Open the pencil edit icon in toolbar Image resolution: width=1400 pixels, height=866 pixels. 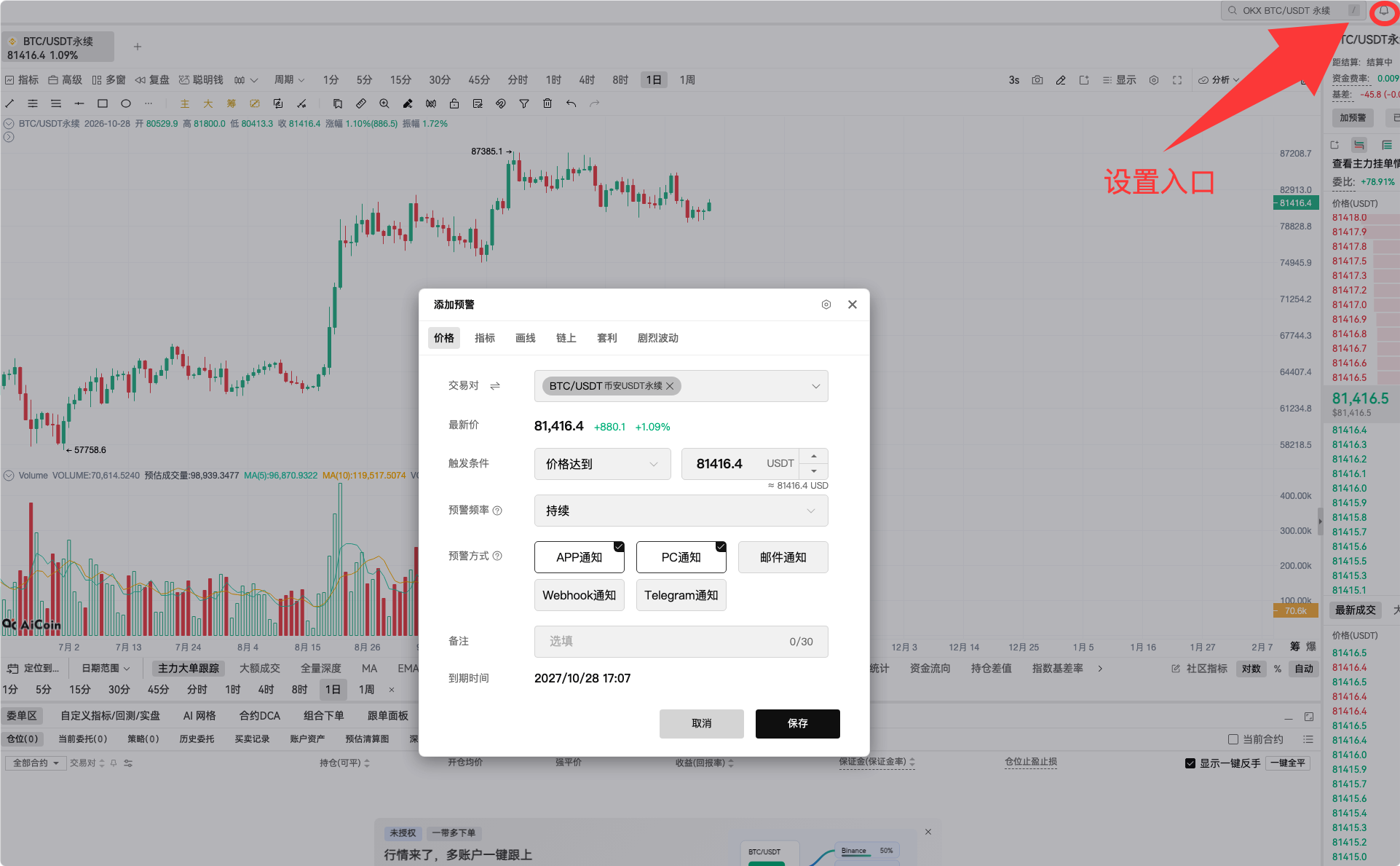click(1061, 80)
